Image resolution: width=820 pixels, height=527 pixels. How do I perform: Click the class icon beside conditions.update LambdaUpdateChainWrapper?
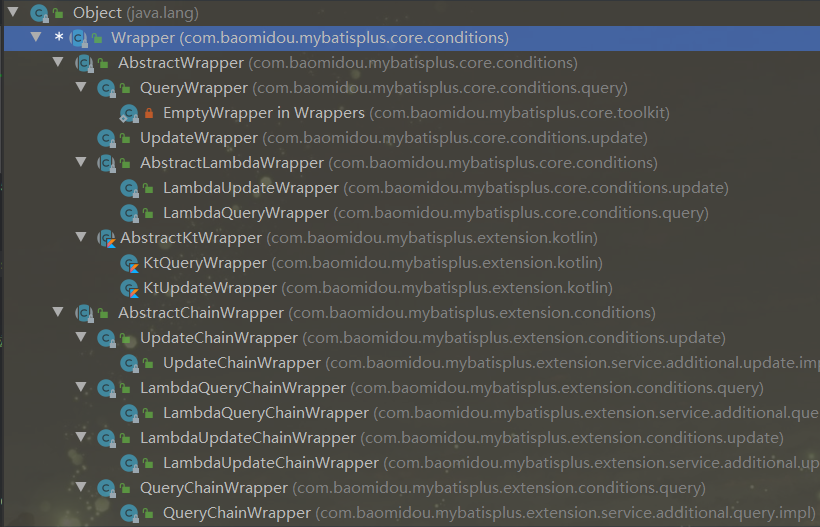pos(107,439)
